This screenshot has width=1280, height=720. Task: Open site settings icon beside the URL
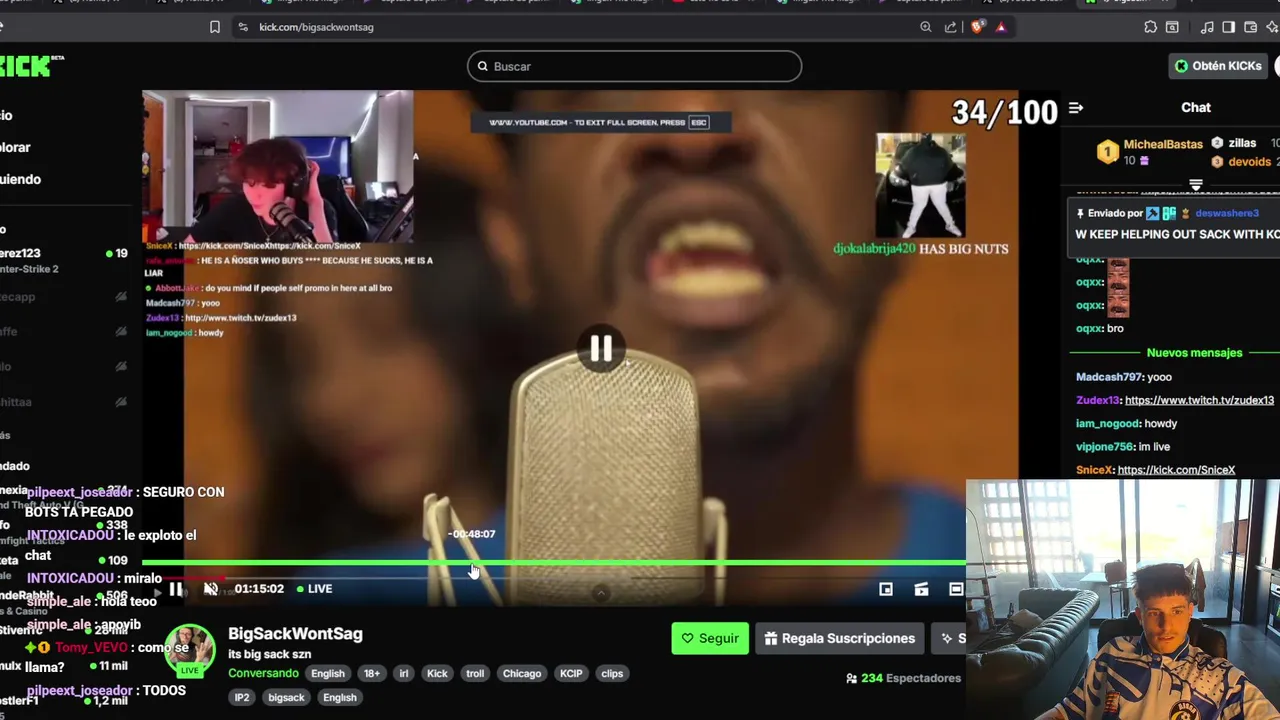243,27
